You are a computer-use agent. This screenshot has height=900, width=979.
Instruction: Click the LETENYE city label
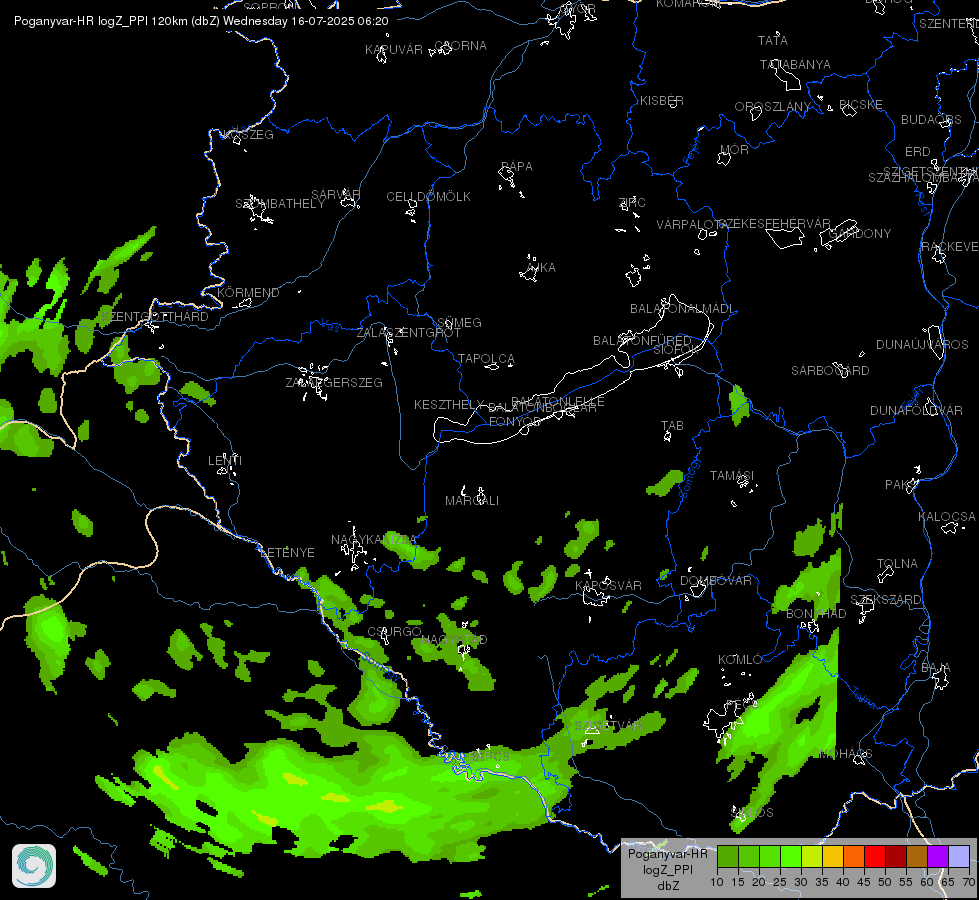pos(287,553)
